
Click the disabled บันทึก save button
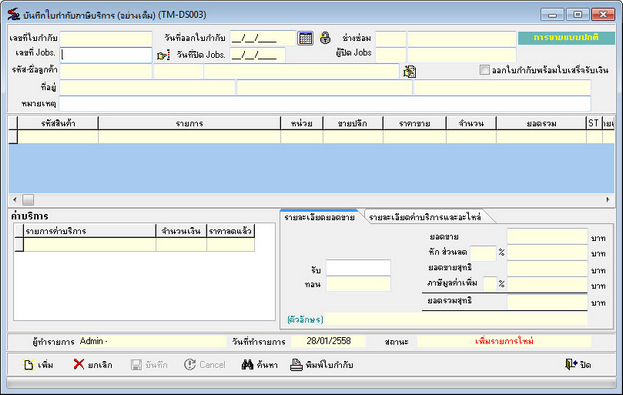(149, 364)
